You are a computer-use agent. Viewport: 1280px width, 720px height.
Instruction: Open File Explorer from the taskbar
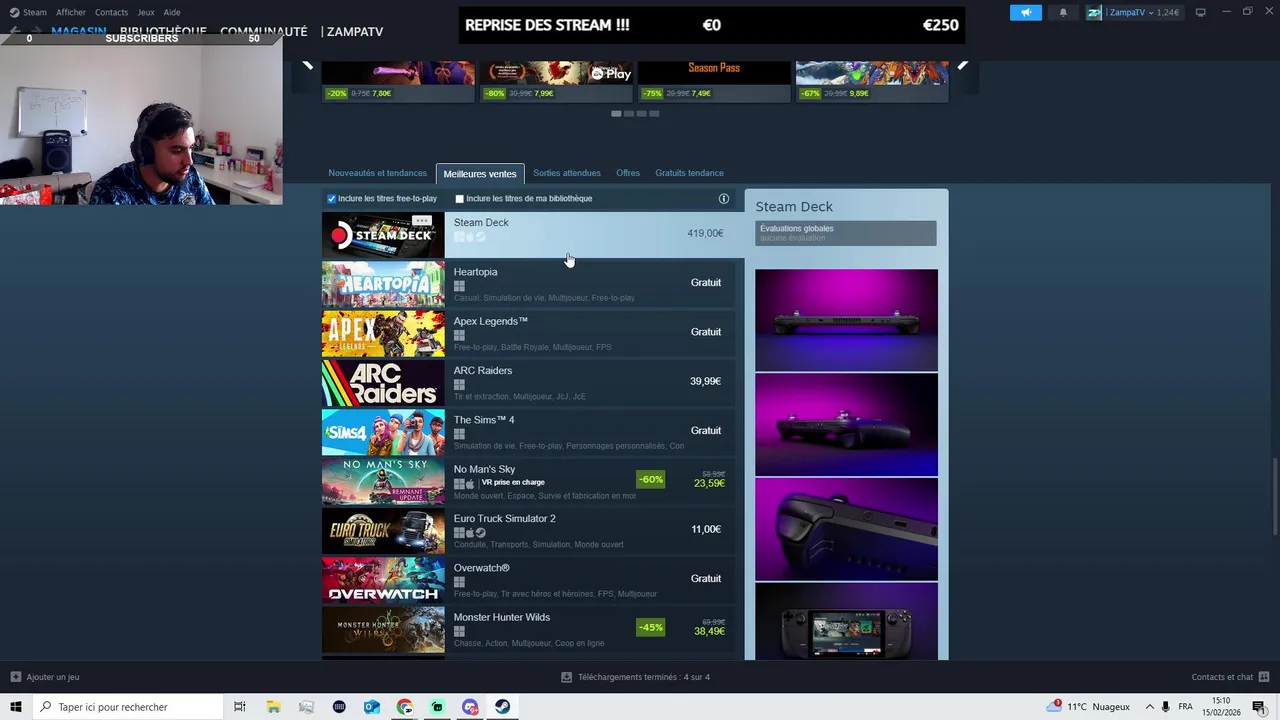(x=273, y=707)
